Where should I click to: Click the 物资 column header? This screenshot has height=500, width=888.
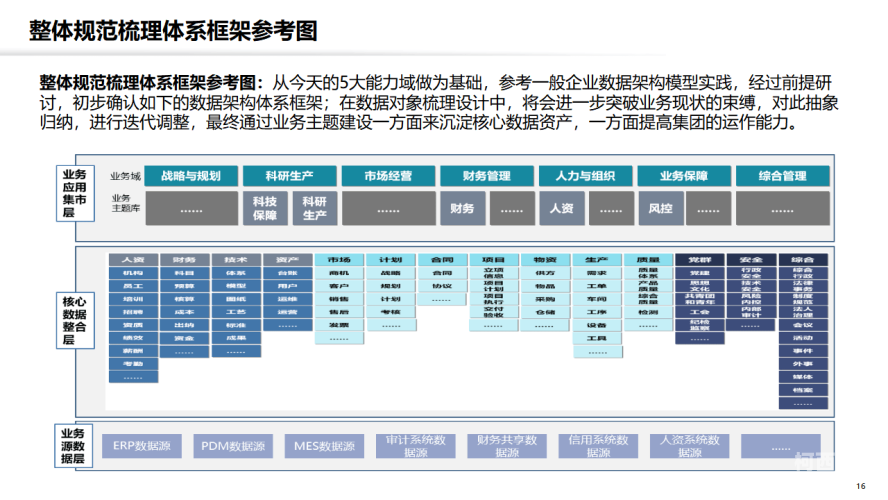point(545,260)
